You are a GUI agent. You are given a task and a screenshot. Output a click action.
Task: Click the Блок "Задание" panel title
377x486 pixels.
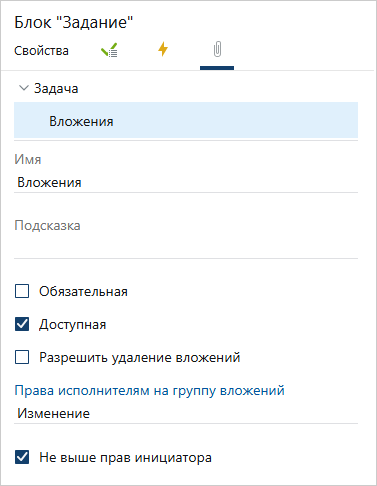(74, 23)
